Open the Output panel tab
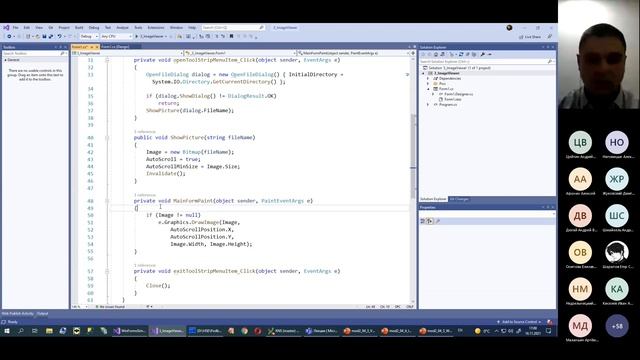 tap(43, 313)
